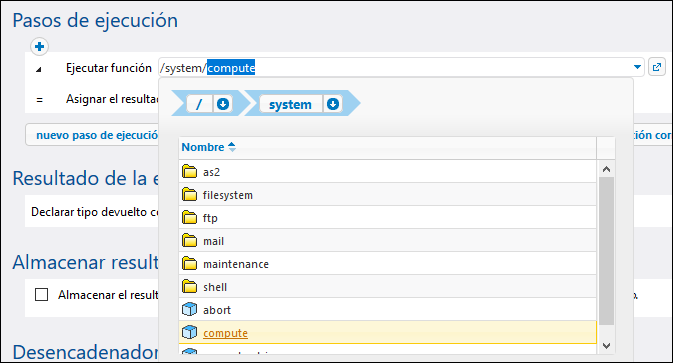Open the filesystem folder icon

[189, 194]
